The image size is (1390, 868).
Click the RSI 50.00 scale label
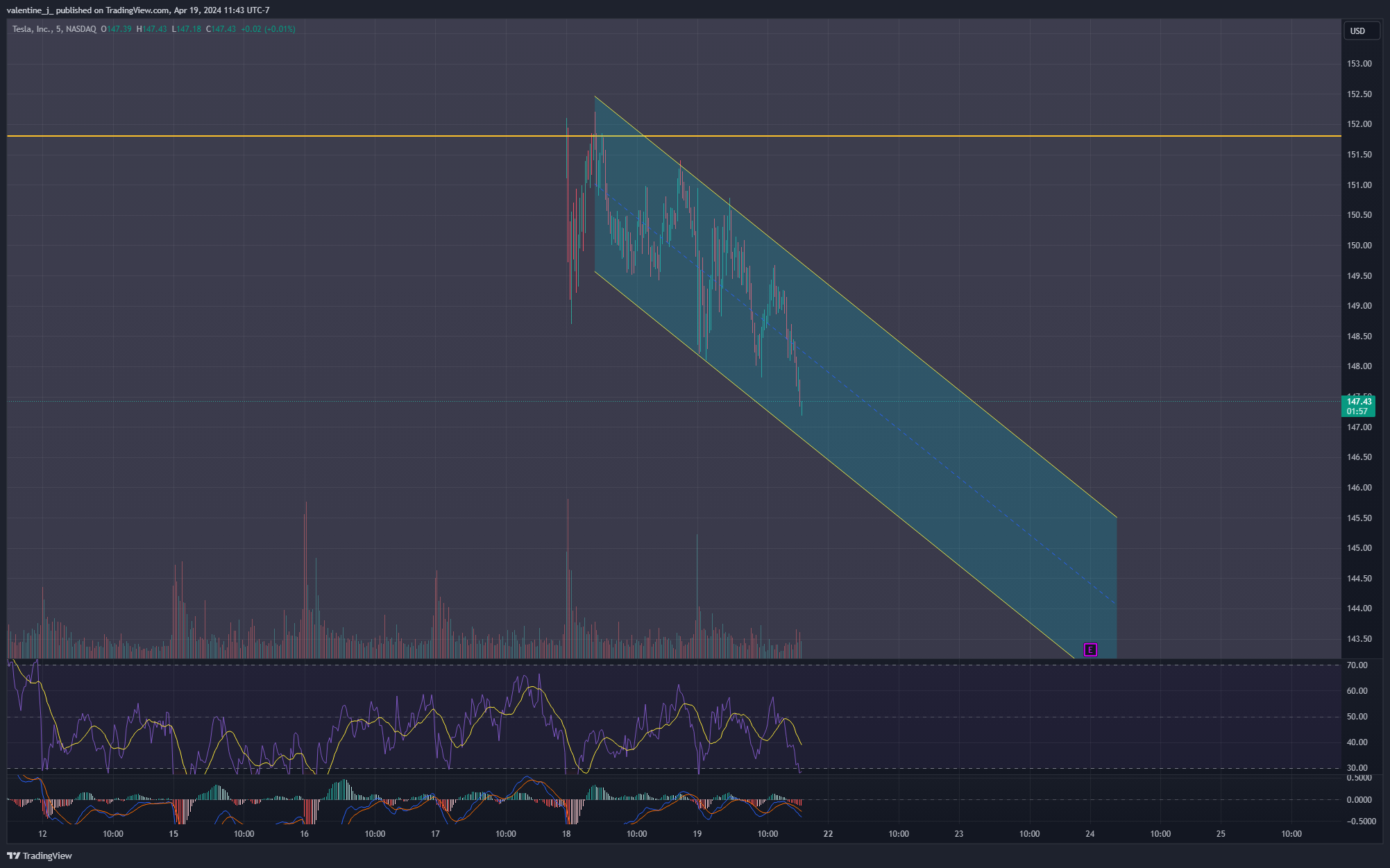click(1357, 717)
